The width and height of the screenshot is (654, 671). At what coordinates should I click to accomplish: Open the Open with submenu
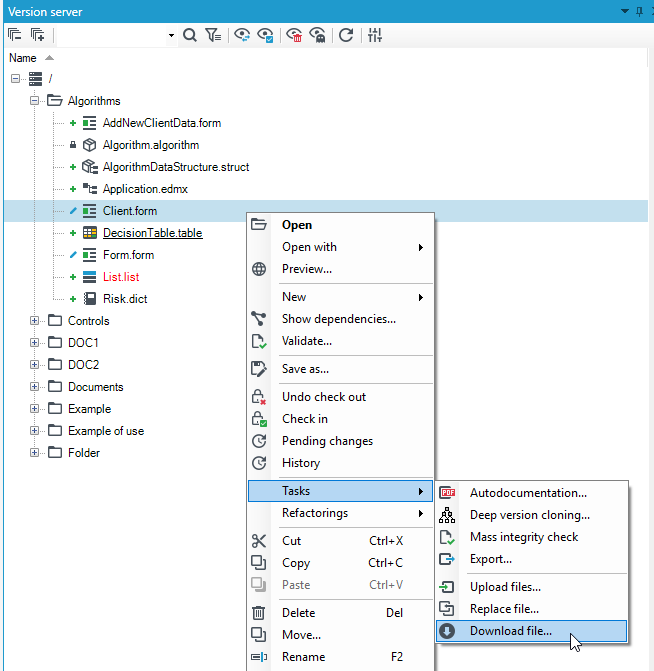pyautogui.click(x=341, y=247)
